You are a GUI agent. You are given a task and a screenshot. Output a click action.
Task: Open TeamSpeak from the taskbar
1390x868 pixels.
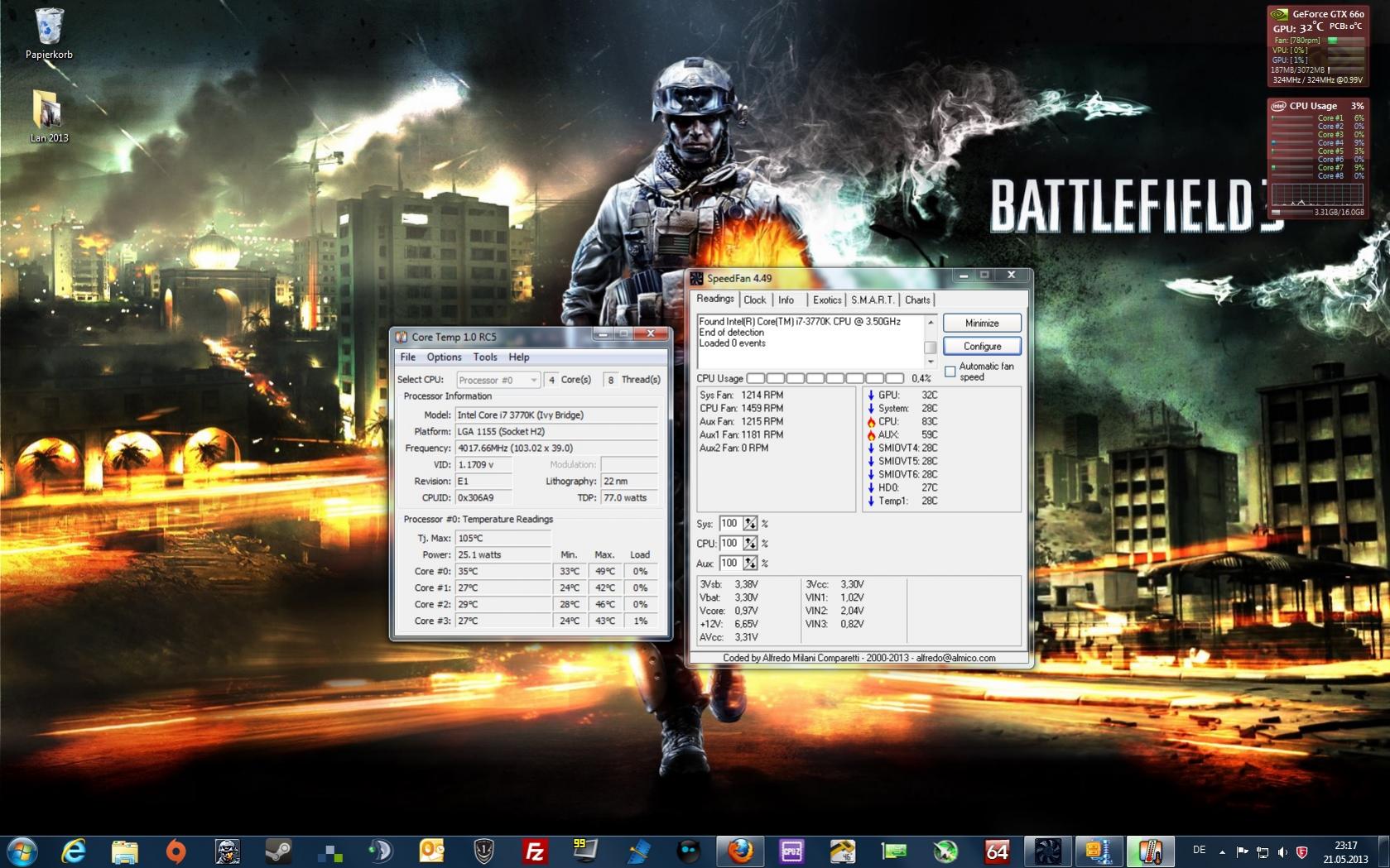point(381,851)
